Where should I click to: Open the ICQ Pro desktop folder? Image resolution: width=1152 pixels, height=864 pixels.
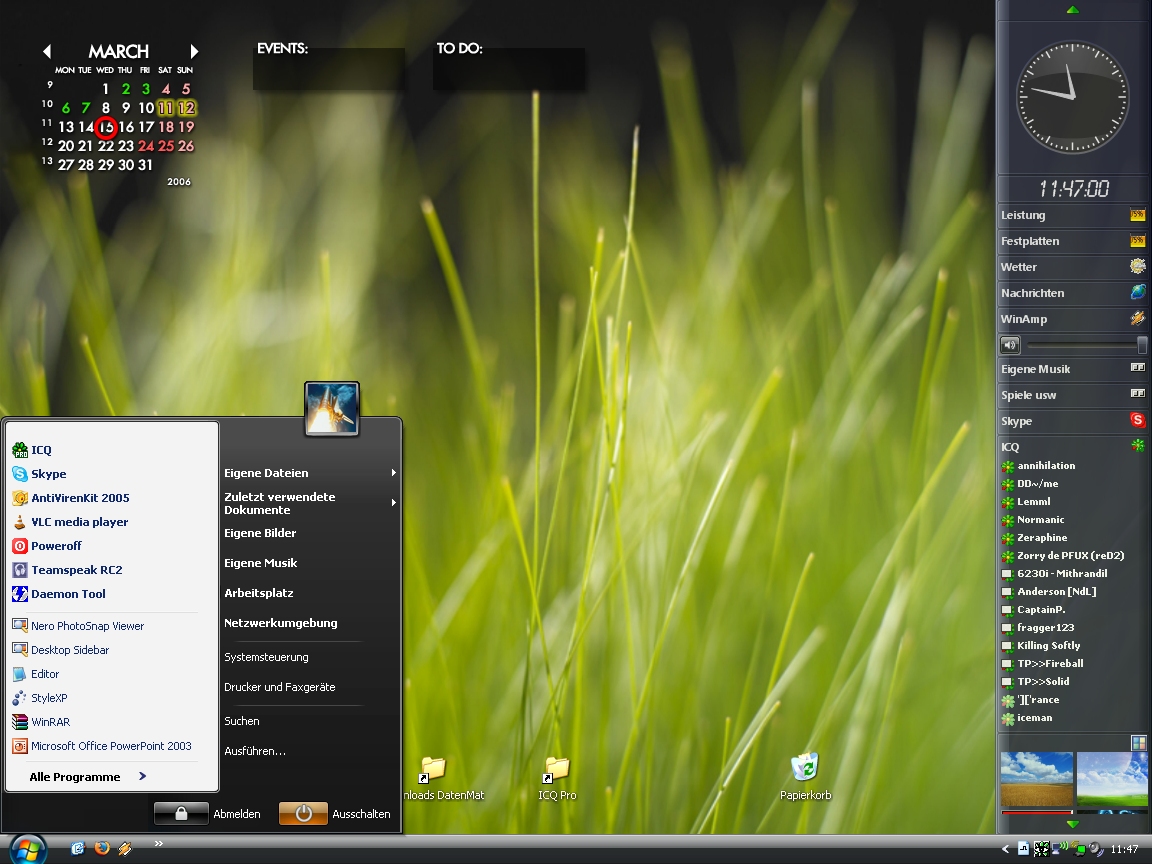click(557, 769)
